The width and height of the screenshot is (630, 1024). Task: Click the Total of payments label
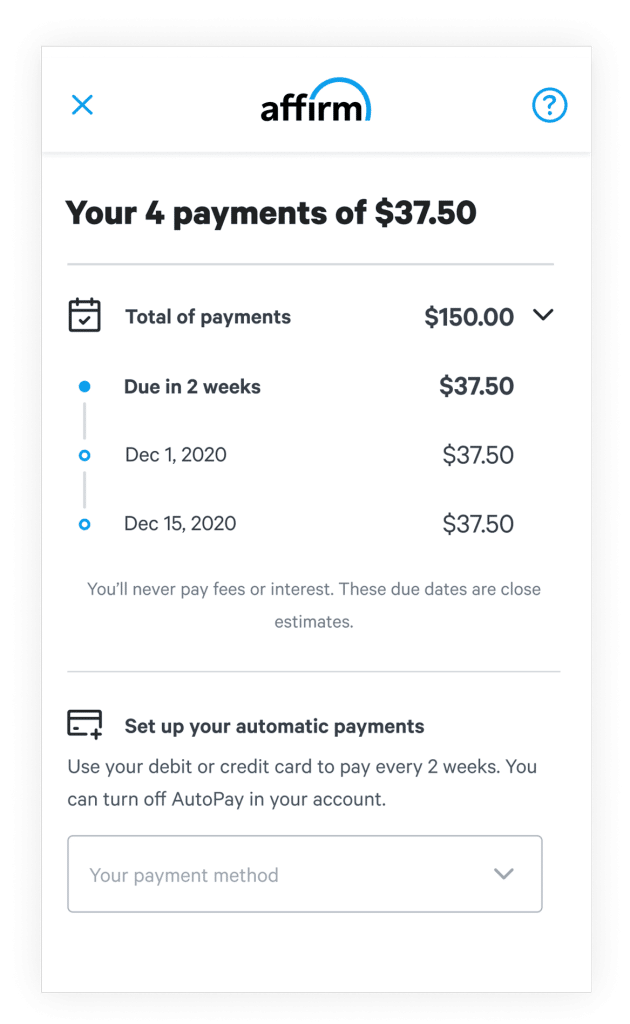coord(208,317)
